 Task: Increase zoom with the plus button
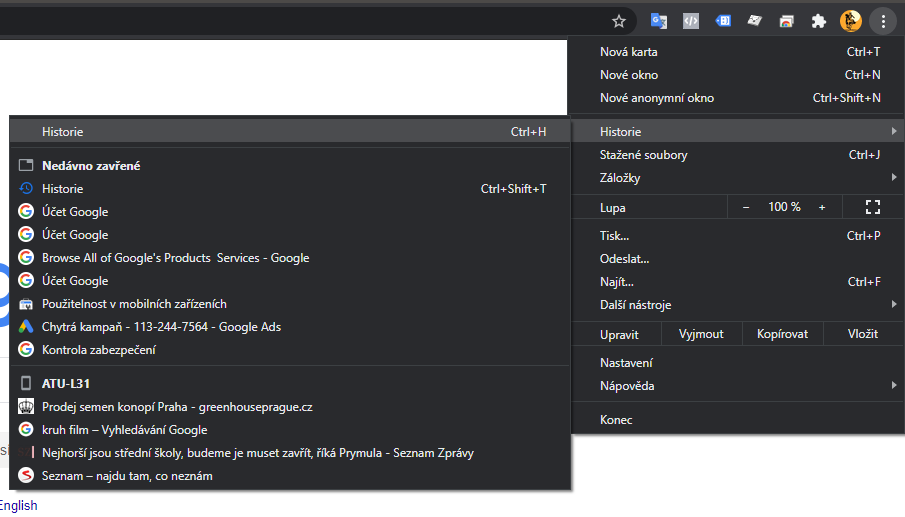click(822, 207)
